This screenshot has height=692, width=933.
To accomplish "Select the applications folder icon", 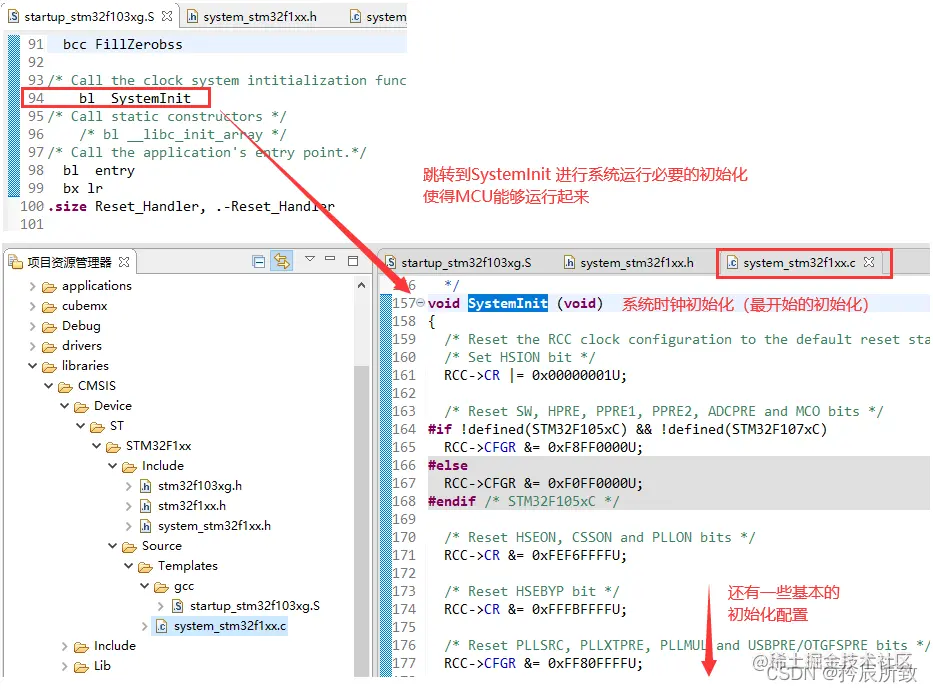I will pos(49,287).
